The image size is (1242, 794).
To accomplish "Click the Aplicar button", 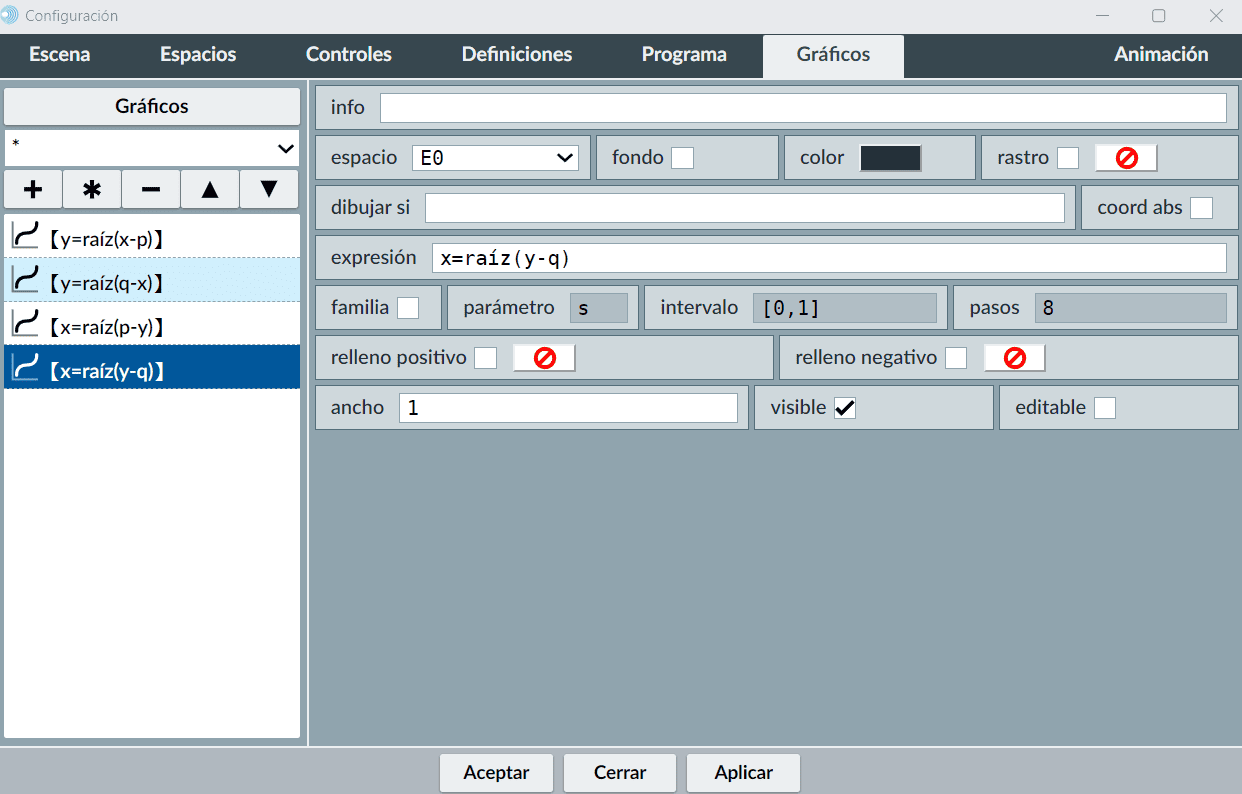I will 743,772.
